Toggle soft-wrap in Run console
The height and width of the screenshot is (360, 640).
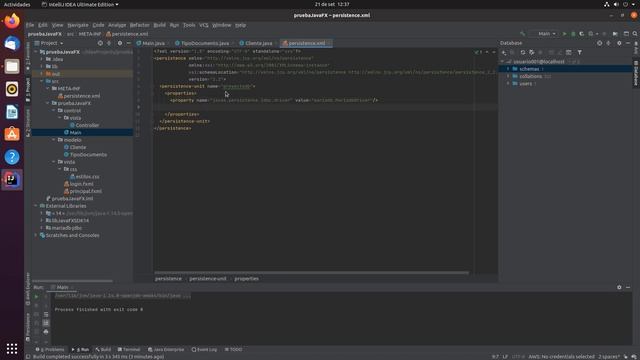point(46,314)
